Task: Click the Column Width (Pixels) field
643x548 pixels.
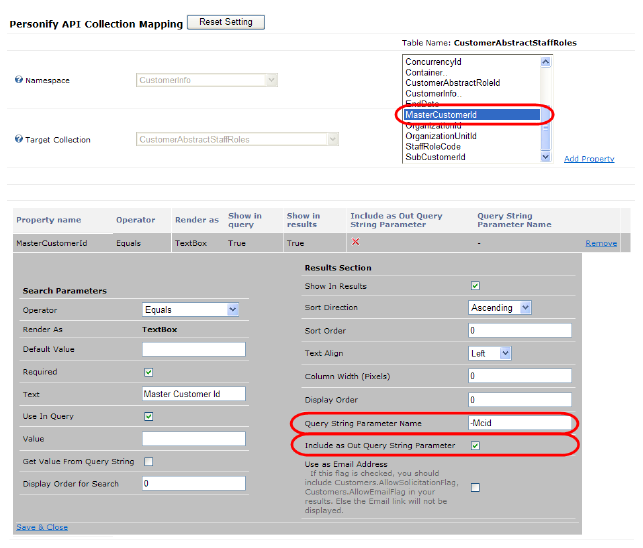Action: (520, 376)
